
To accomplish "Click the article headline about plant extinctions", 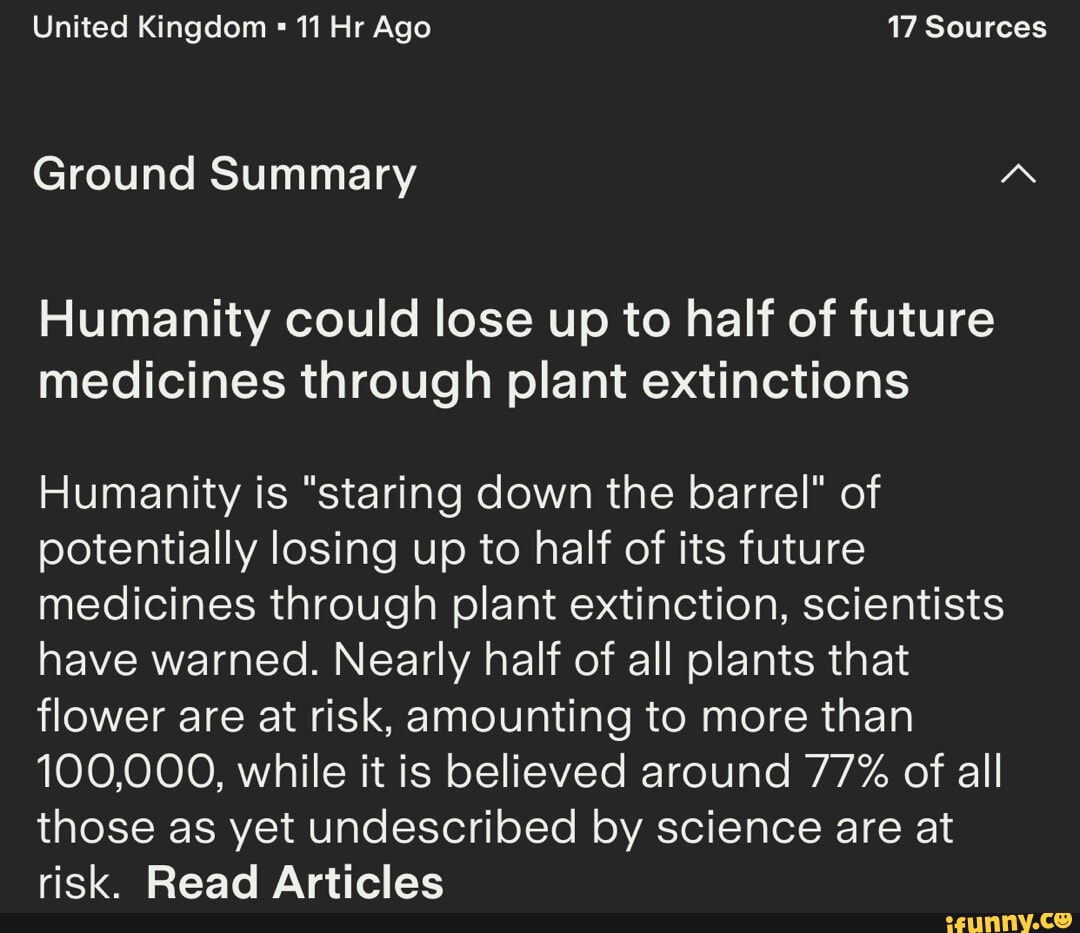I will click(514, 348).
